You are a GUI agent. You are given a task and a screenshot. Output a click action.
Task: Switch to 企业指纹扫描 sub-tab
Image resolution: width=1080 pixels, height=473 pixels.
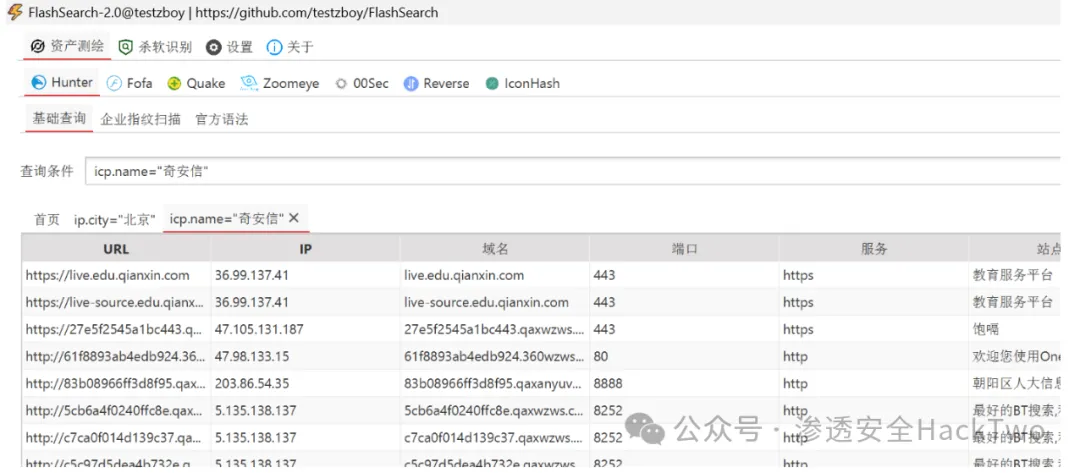(x=141, y=120)
